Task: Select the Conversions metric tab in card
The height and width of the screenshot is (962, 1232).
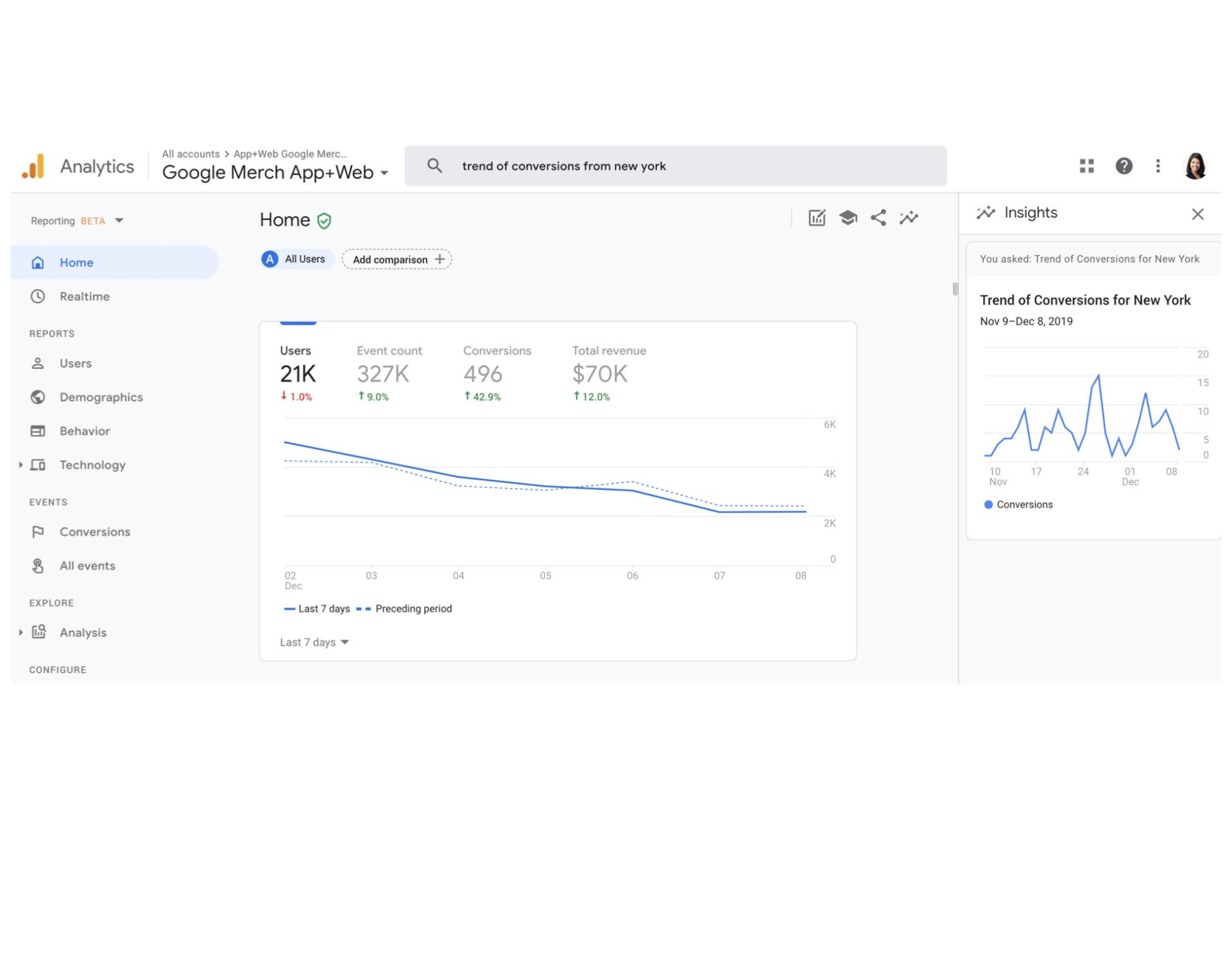Action: pos(497,373)
